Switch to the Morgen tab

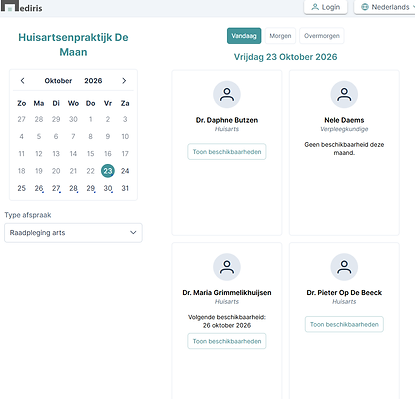[280, 36]
